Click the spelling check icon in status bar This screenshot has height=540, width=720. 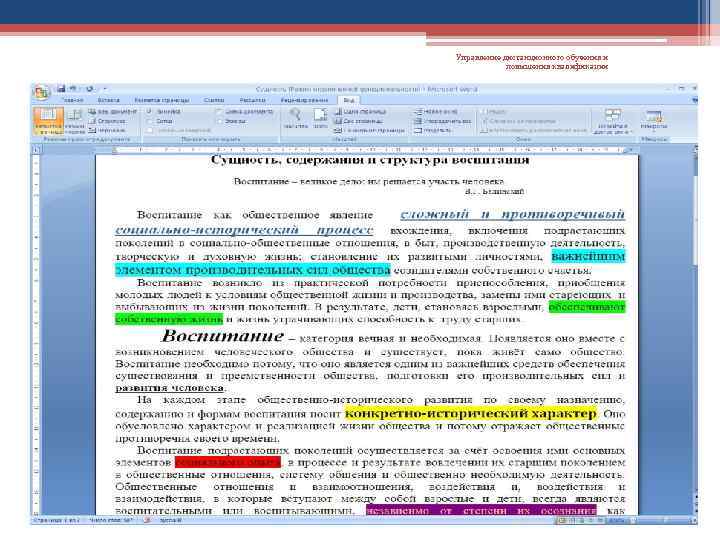coord(147,520)
